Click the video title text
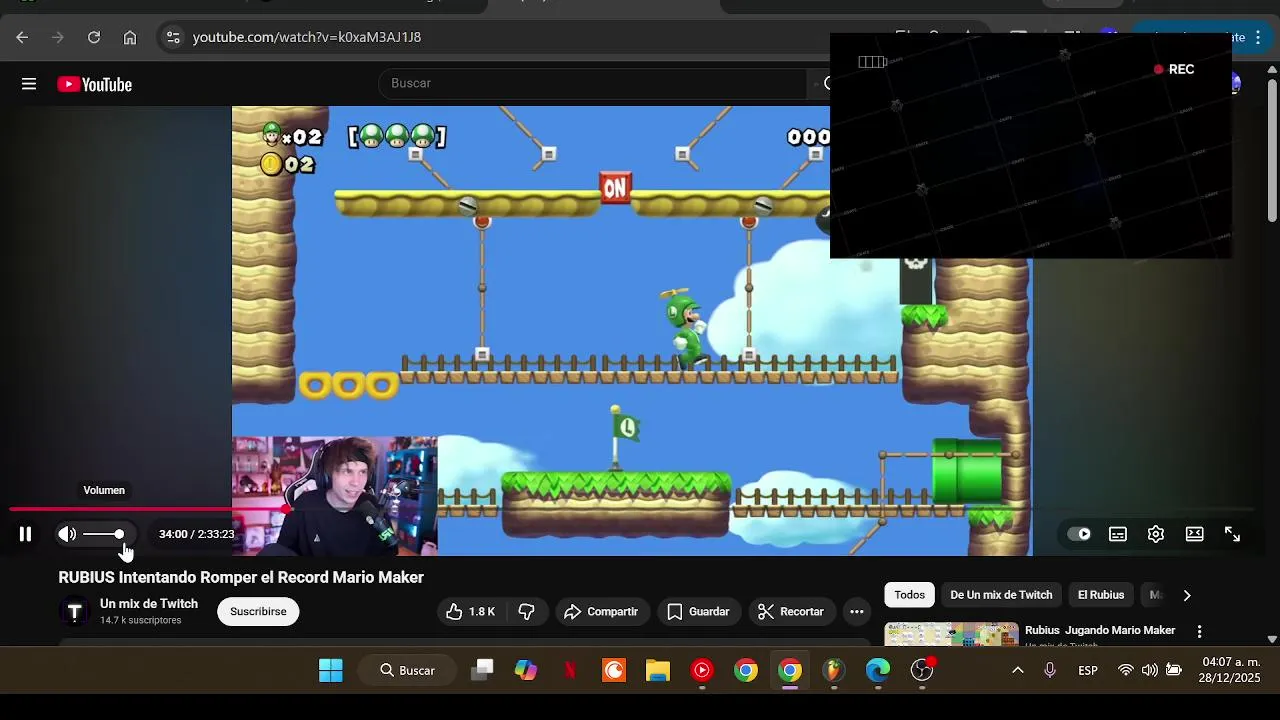This screenshot has width=1280, height=720. point(241,577)
